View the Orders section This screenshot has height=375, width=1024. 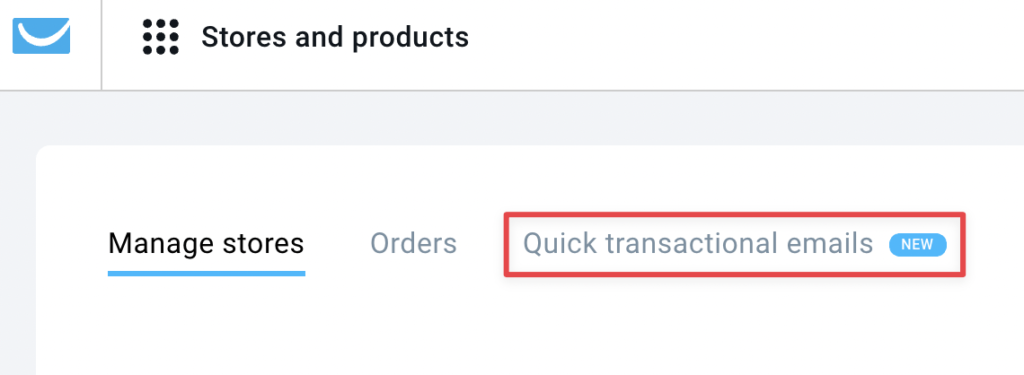413,244
